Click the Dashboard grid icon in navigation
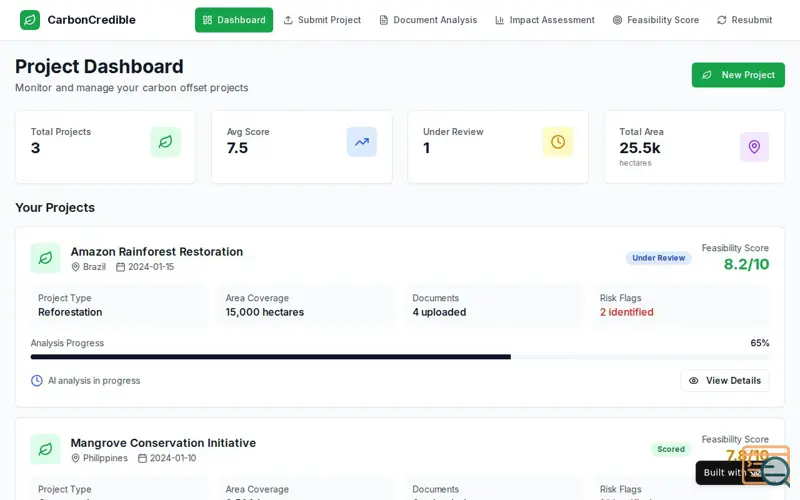The image size is (800, 500). [207, 20]
